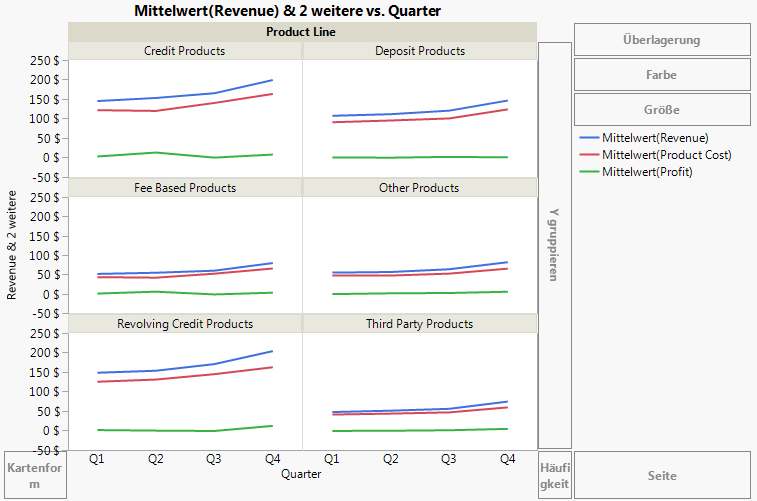757x501 pixels.
Task: Click the Größe drop zone
Action: click(661, 110)
